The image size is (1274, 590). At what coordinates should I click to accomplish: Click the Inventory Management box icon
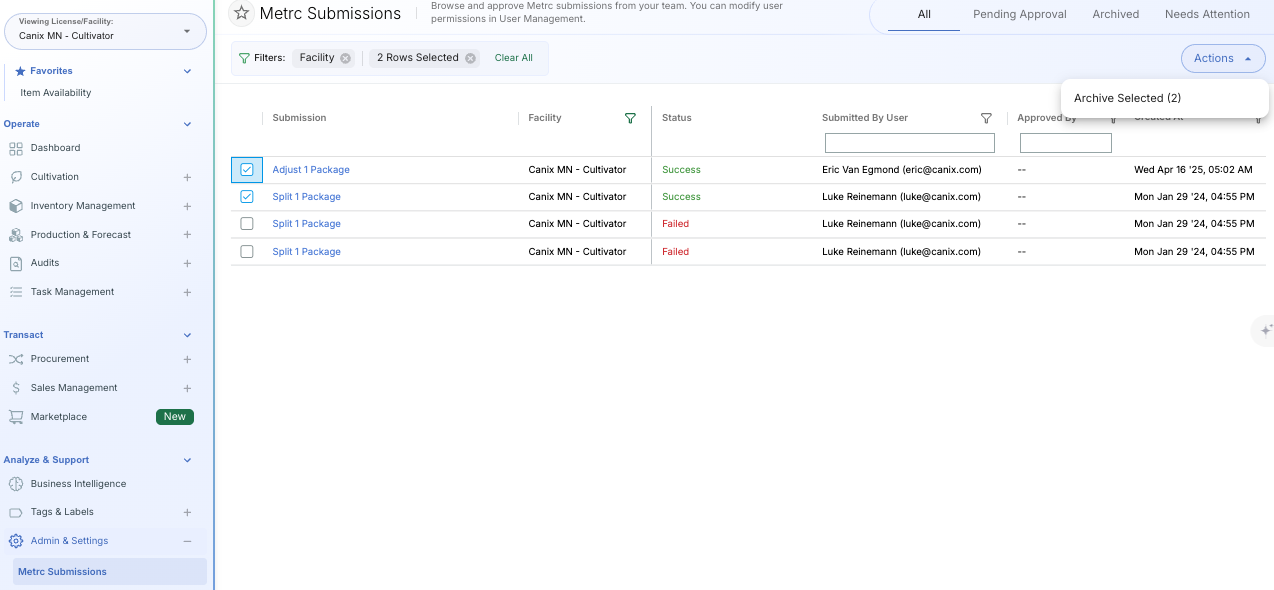[x=15, y=206]
